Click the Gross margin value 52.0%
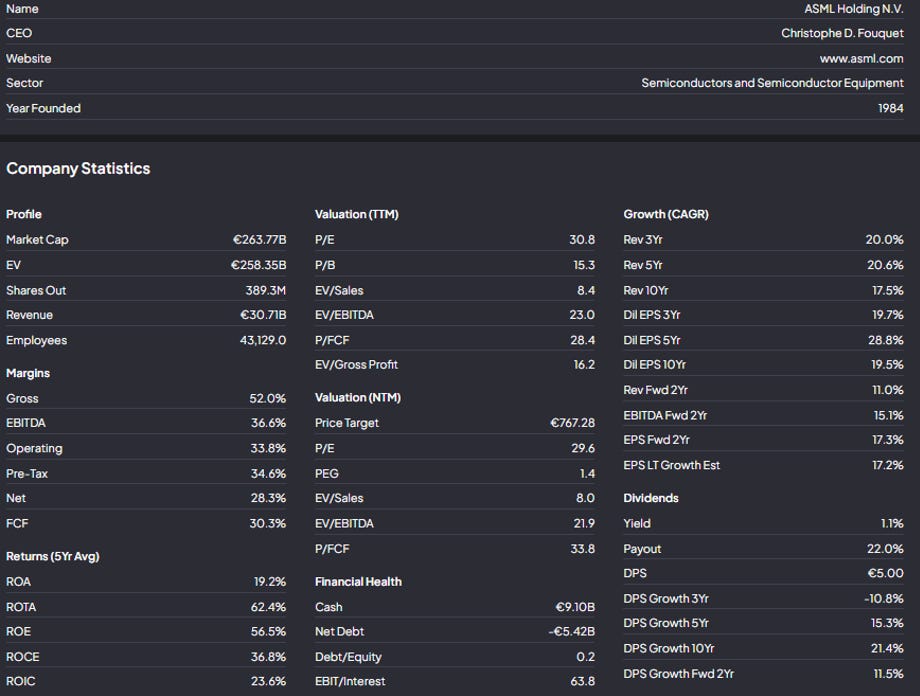This screenshot has height=696, width=920. (x=268, y=398)
